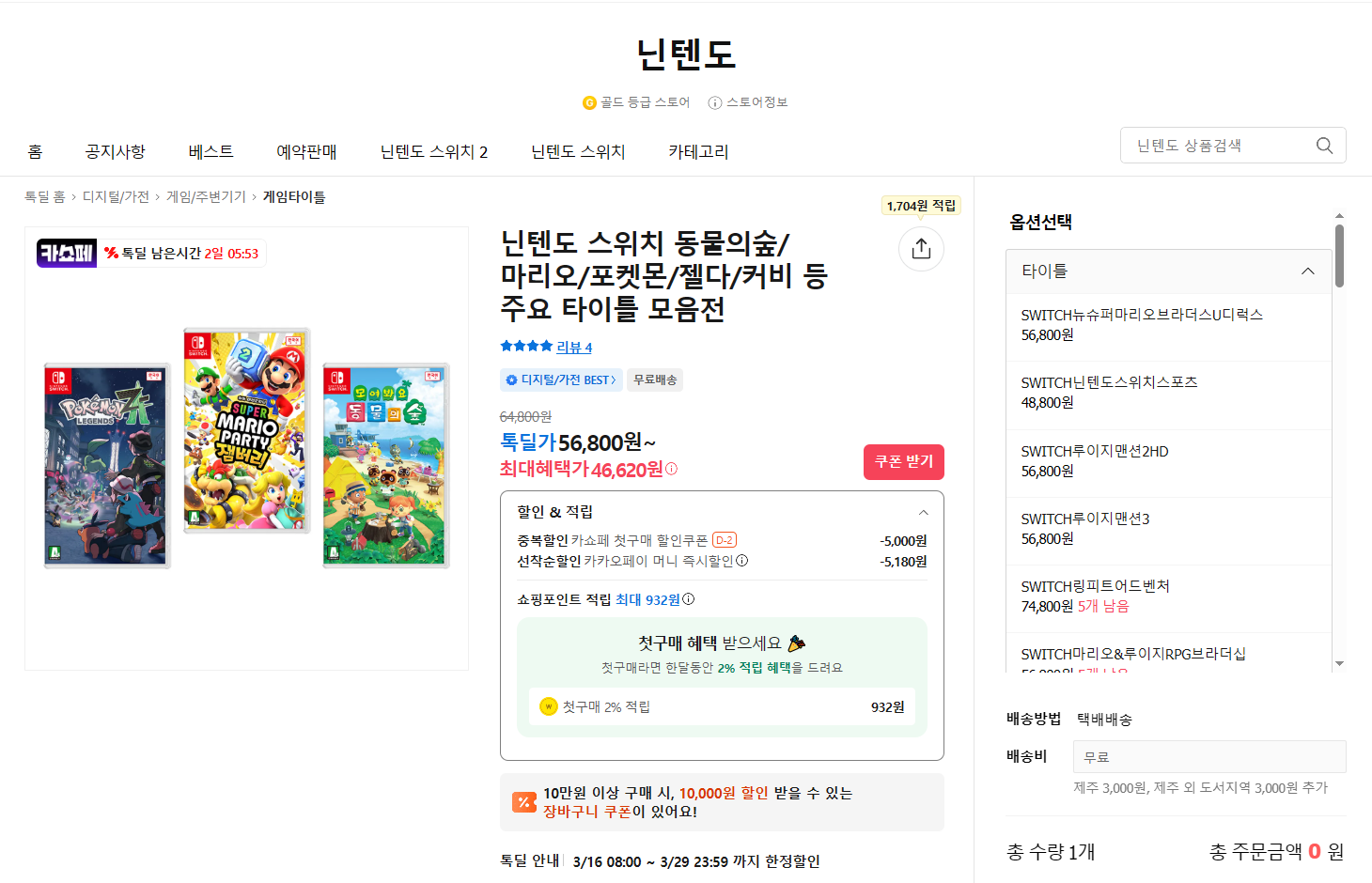
Task: Click the share icon next to the product title
Action: pos(921,249)
